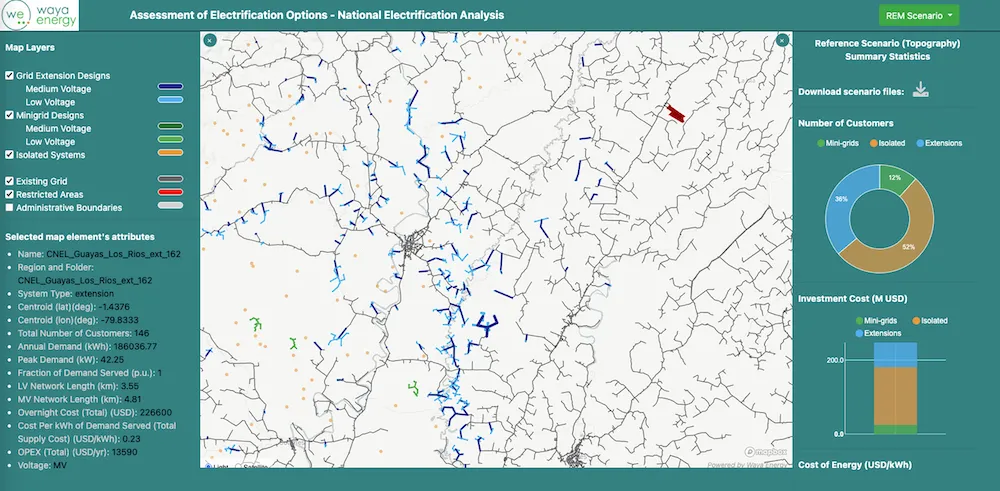Viewport: 1000px width, 491px height.
Task: Disable the Restricted Areas layer
Action: click(x=10, y=194)
